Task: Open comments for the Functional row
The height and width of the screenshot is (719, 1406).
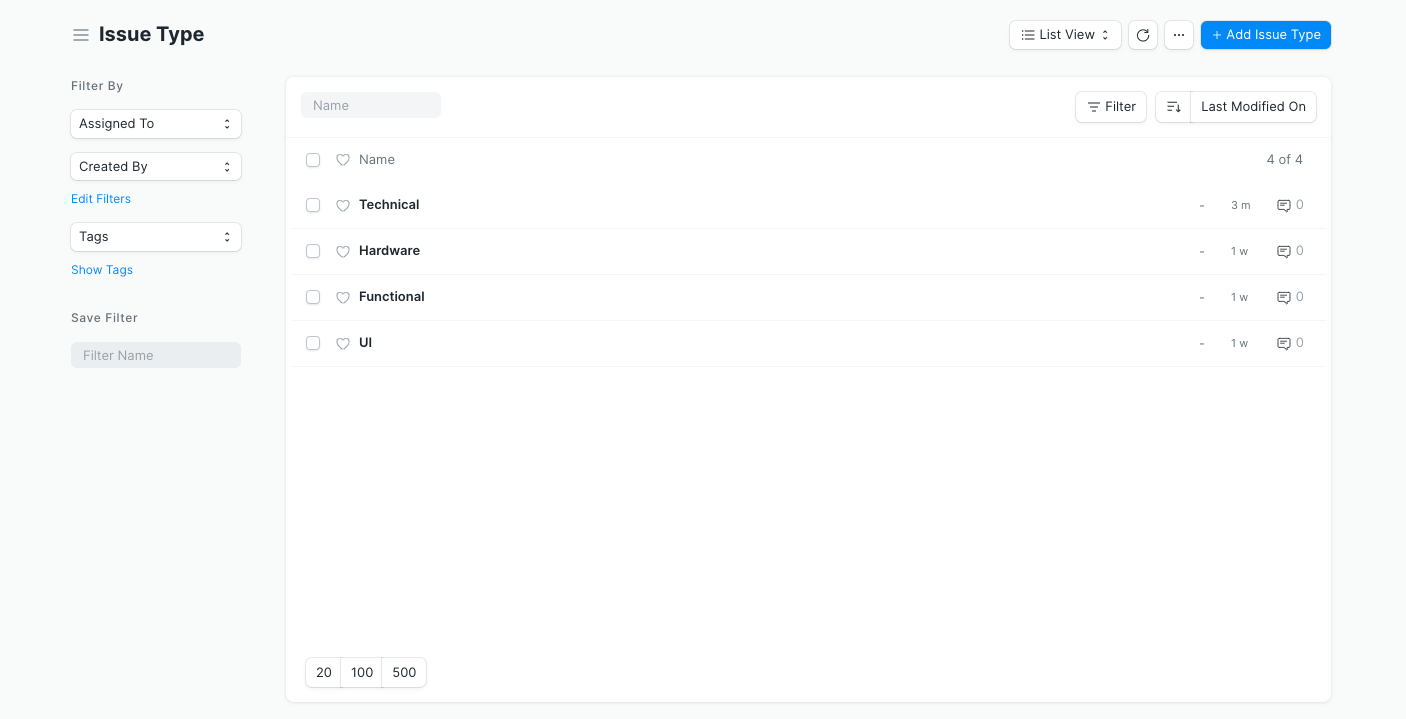Action: click(x=1284, y=297)
